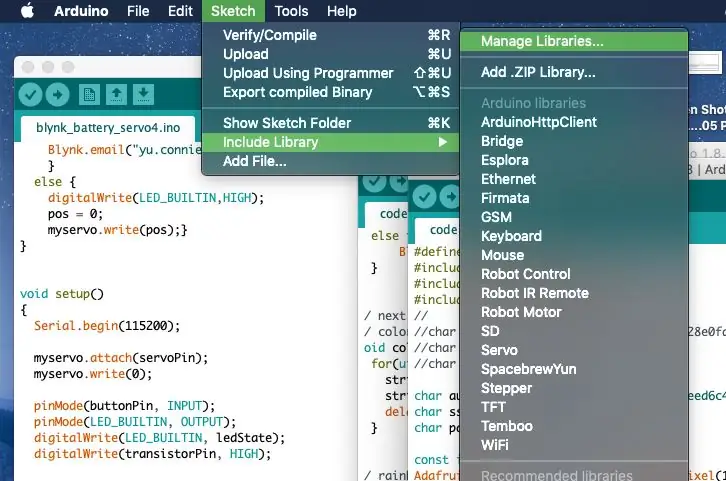
Task: Click the Open sketch up-arrow icon
Action: (x=116, y=95)
